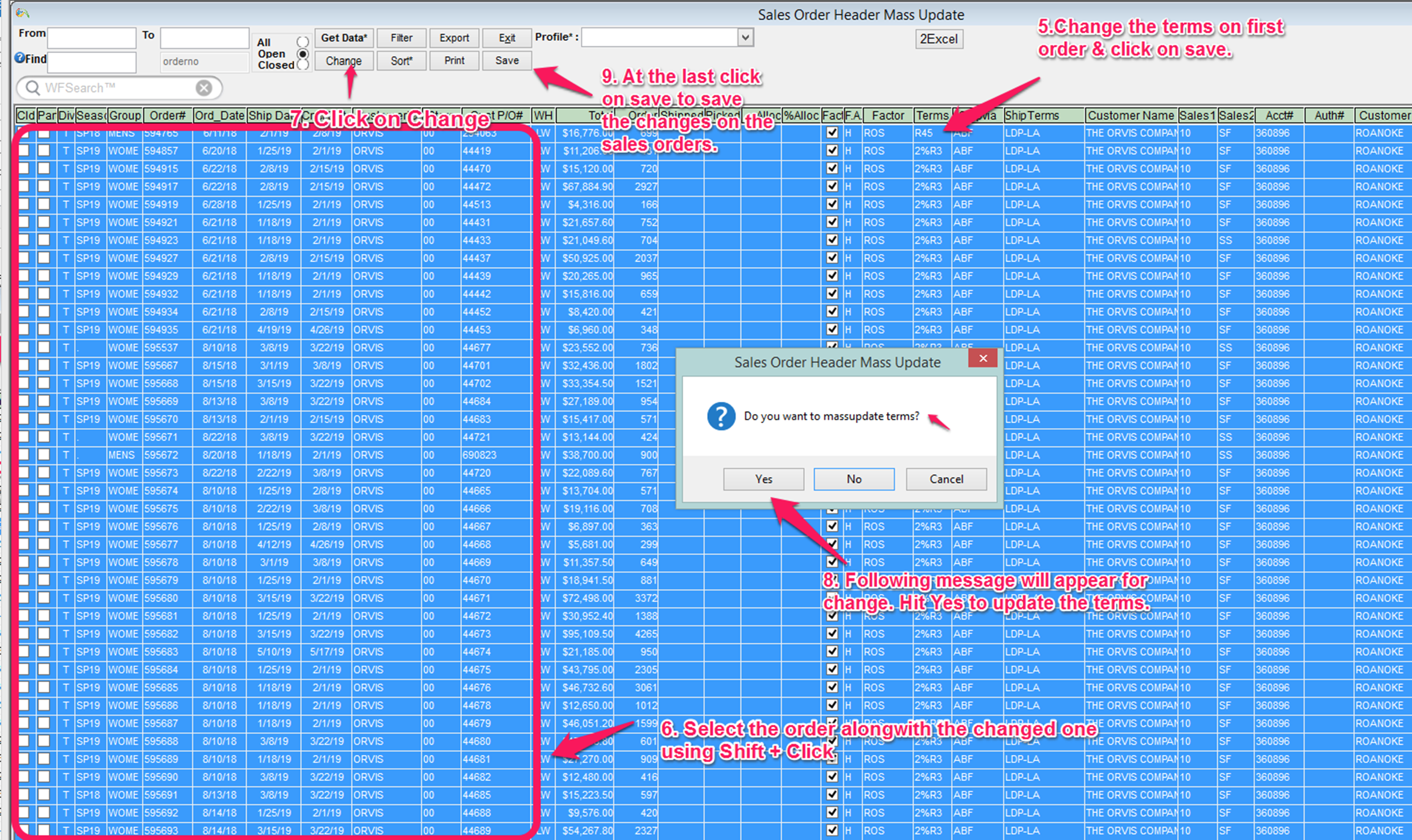The image size is (1412, 840).
Task: Click the WFSearch magnifier icon
Action: click(x=33, y=88)
